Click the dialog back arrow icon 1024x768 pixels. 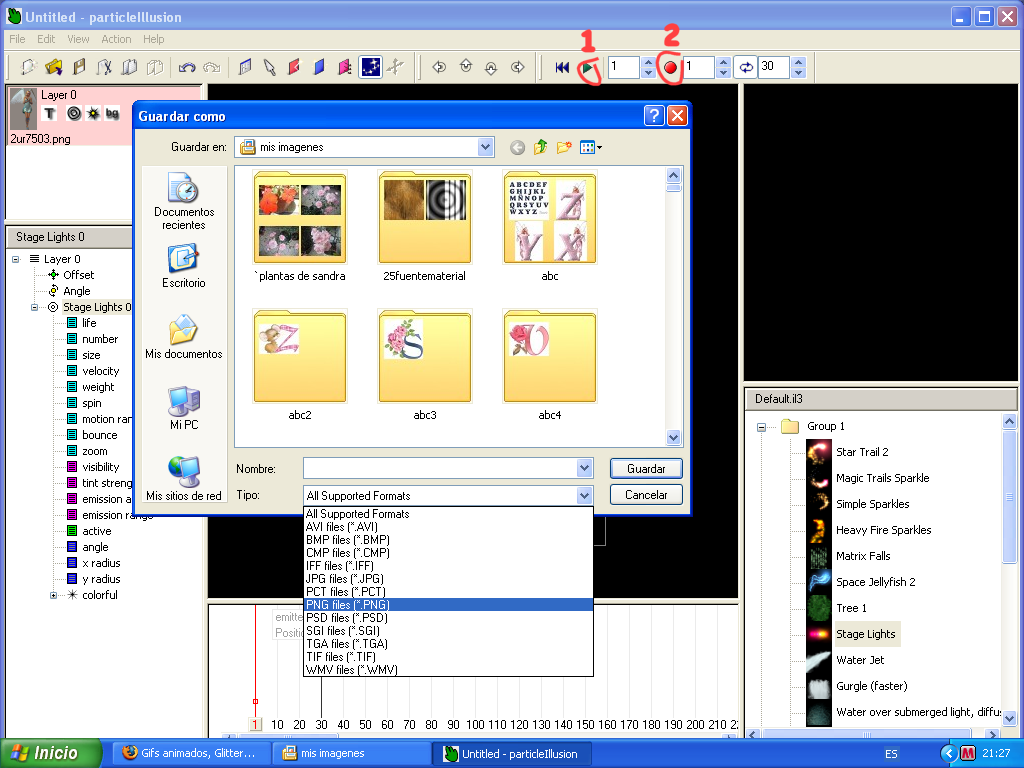[517, 148]
